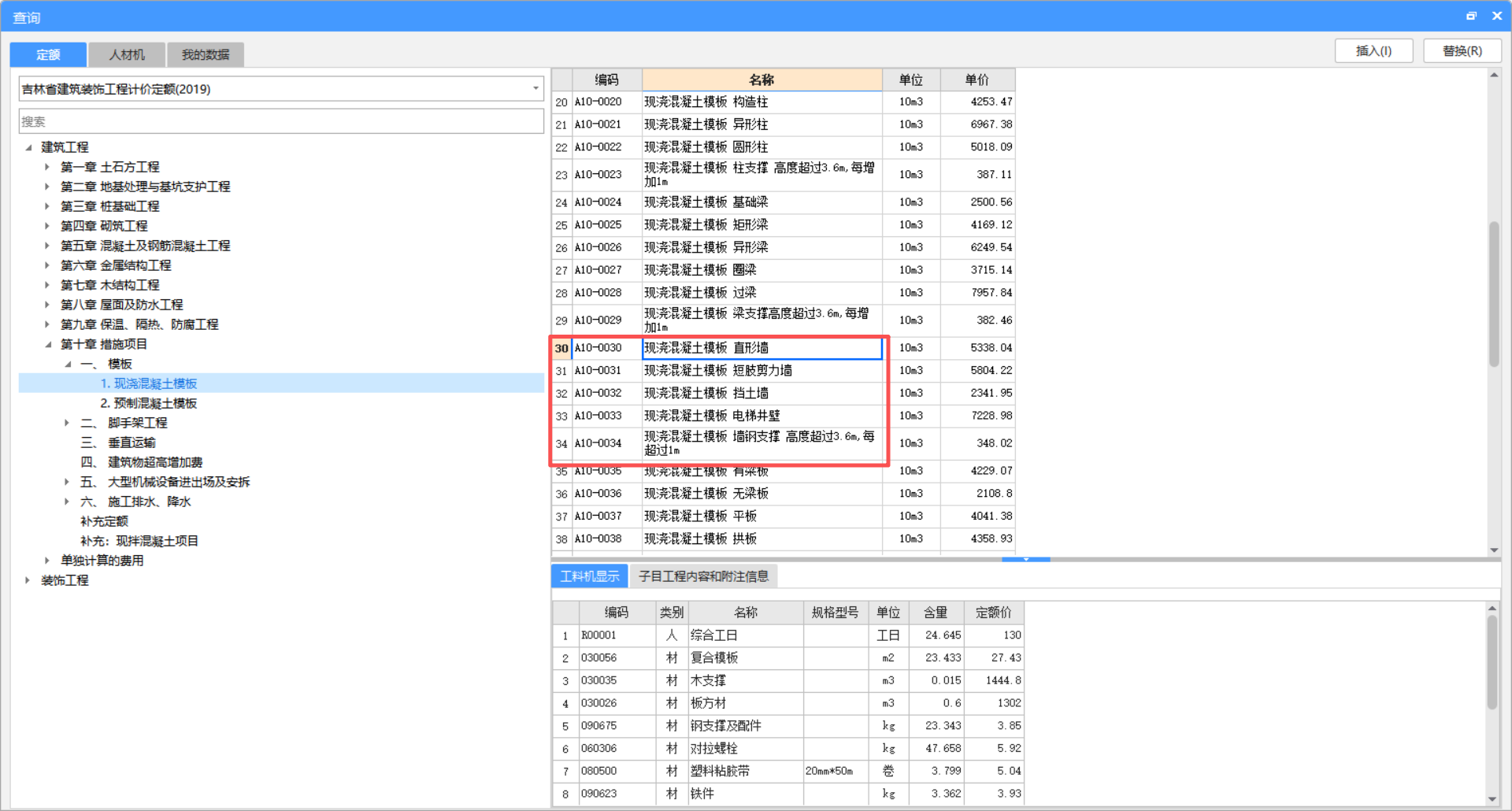
Task: Expand 第八章 屋面及防水工程 node
Action: pyautogui.click(x=47, y=305)
